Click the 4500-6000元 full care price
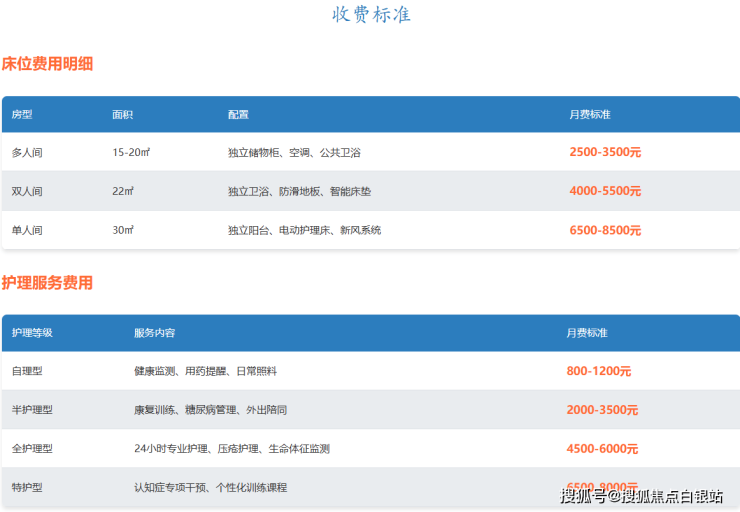This screenshot has height=512, width=740. (602, 449)
